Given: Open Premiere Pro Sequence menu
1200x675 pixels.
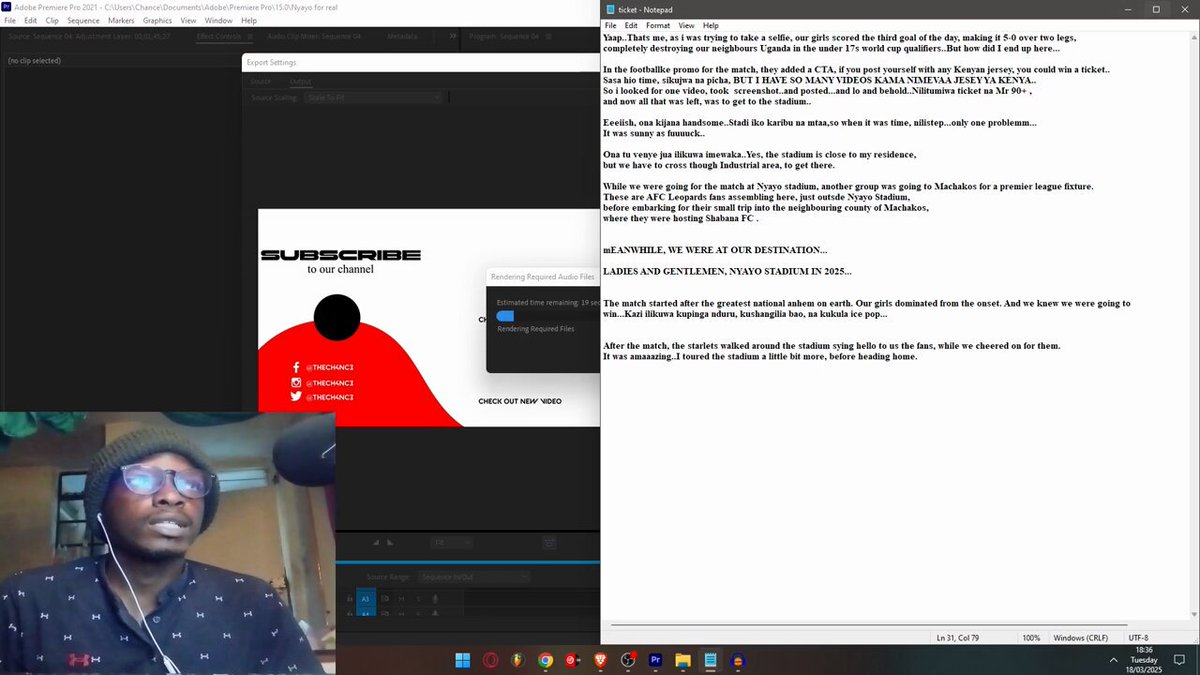Looking at the screenshot, I should 83,20.
